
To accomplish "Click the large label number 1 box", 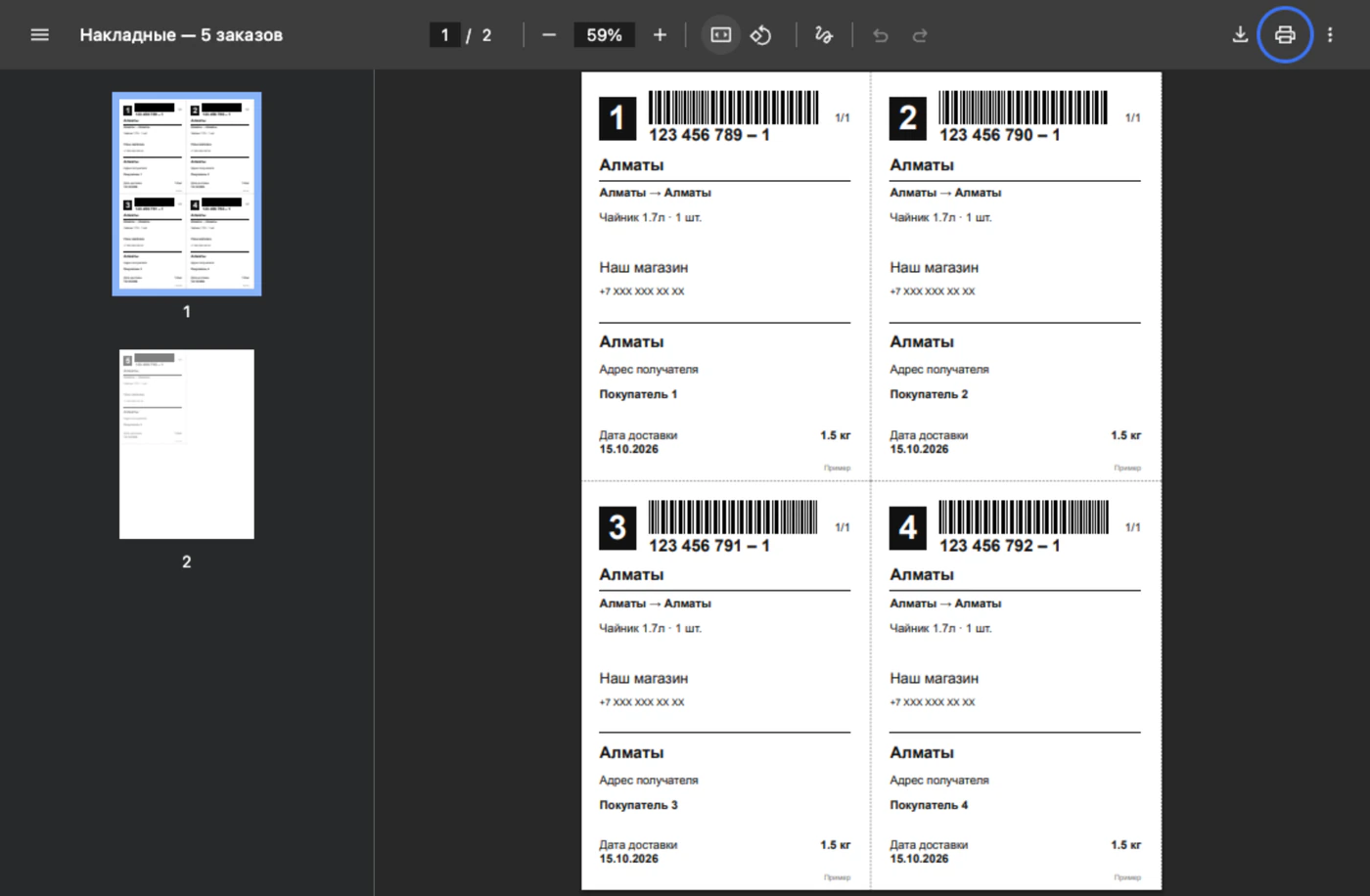I will pos(617,118).
